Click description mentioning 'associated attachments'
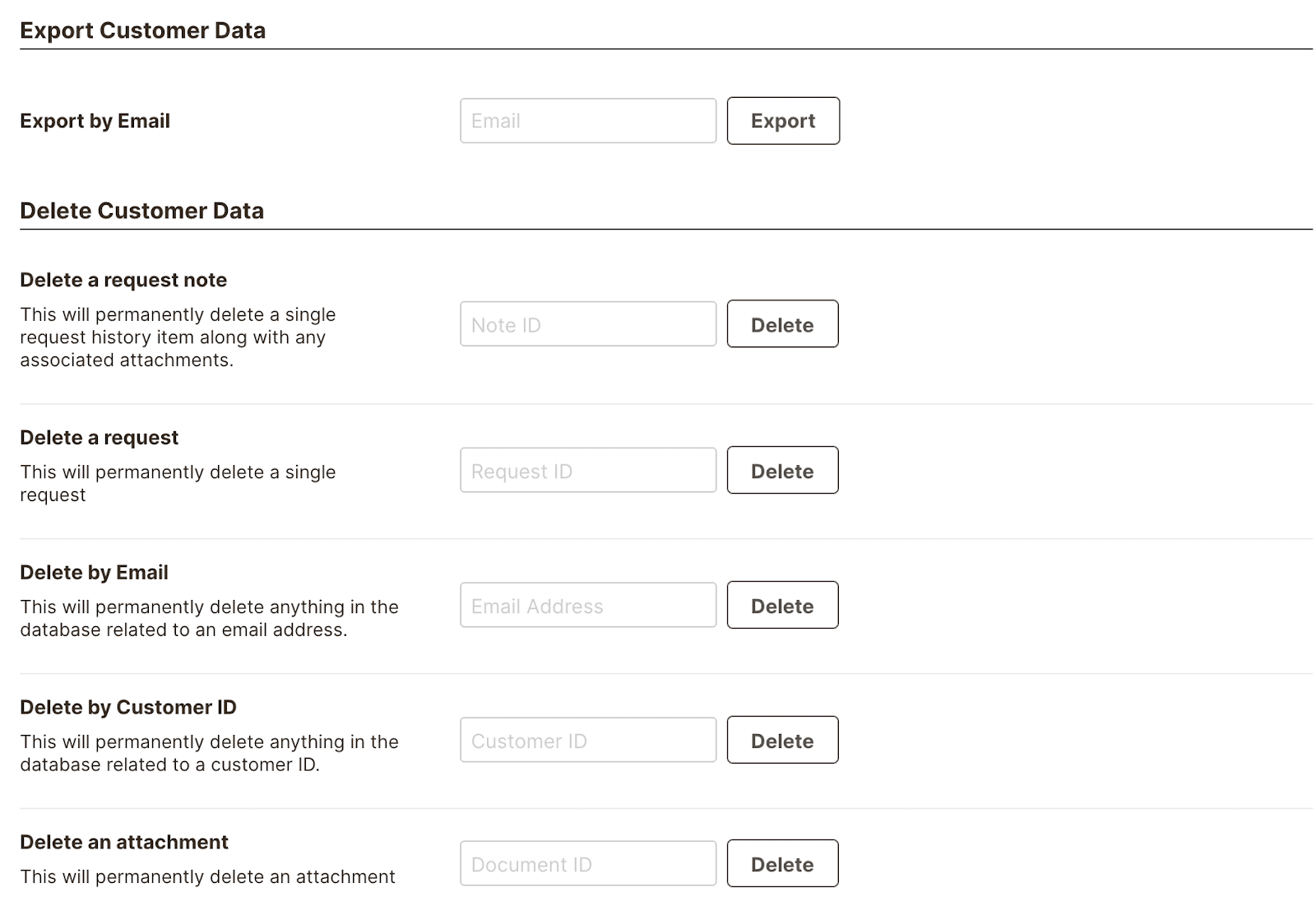Viewport: 1316px width, 920px height. tap(178, 337)
